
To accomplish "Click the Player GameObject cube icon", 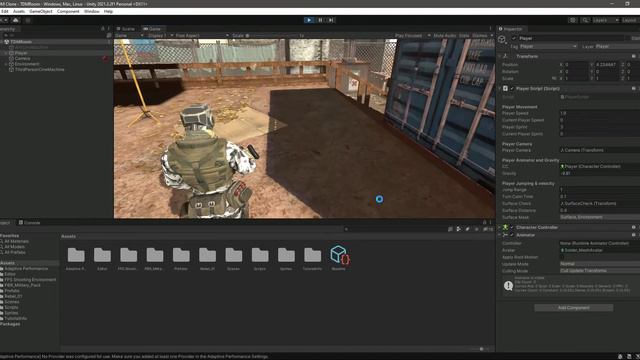I will tap(502, 39).
